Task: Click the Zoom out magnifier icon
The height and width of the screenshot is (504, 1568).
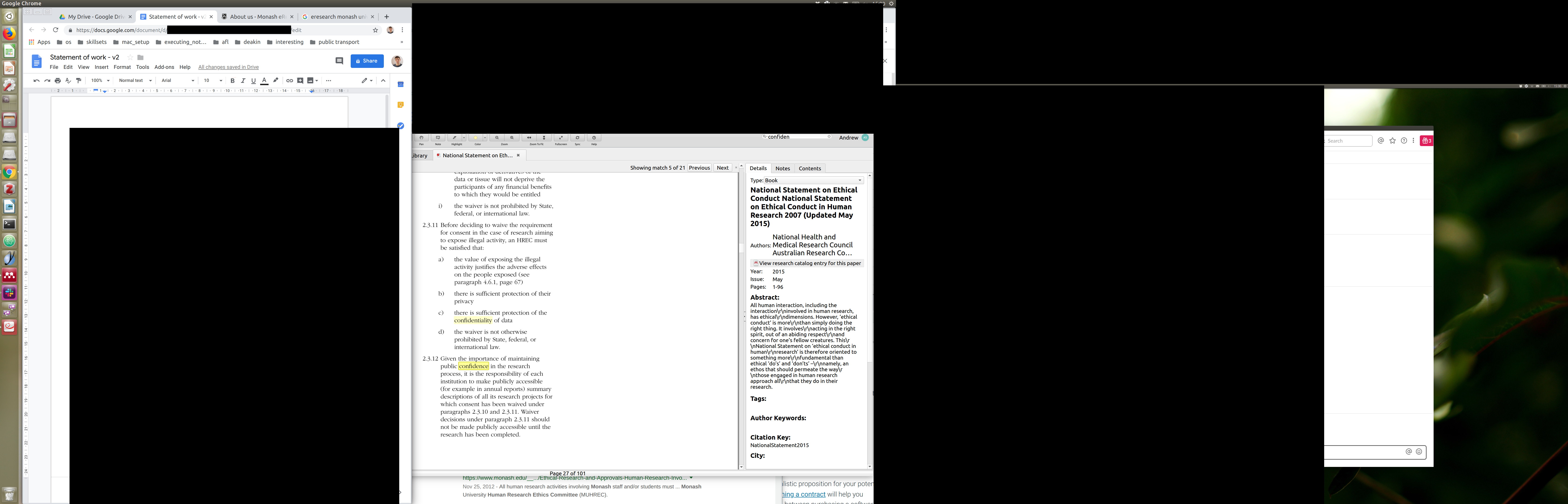Action: (x=497, y=138)
